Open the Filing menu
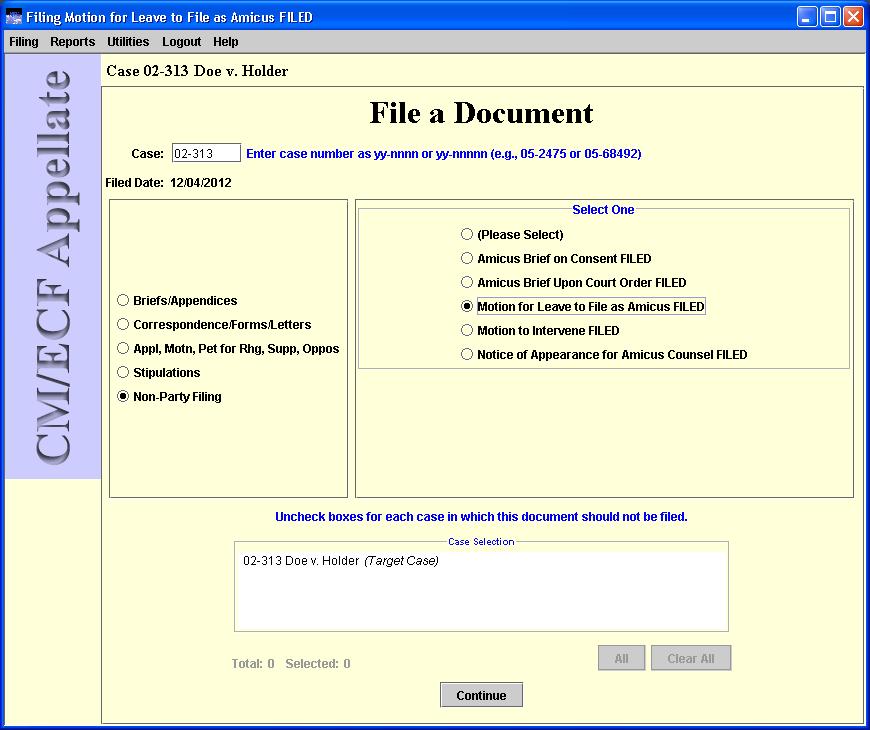Screen dimensions: 870x730 coord(24,42)
